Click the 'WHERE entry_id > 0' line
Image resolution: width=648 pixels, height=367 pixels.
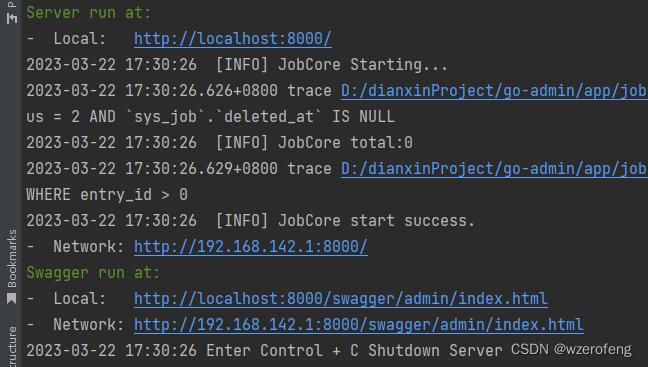click(x=107, y=195)
